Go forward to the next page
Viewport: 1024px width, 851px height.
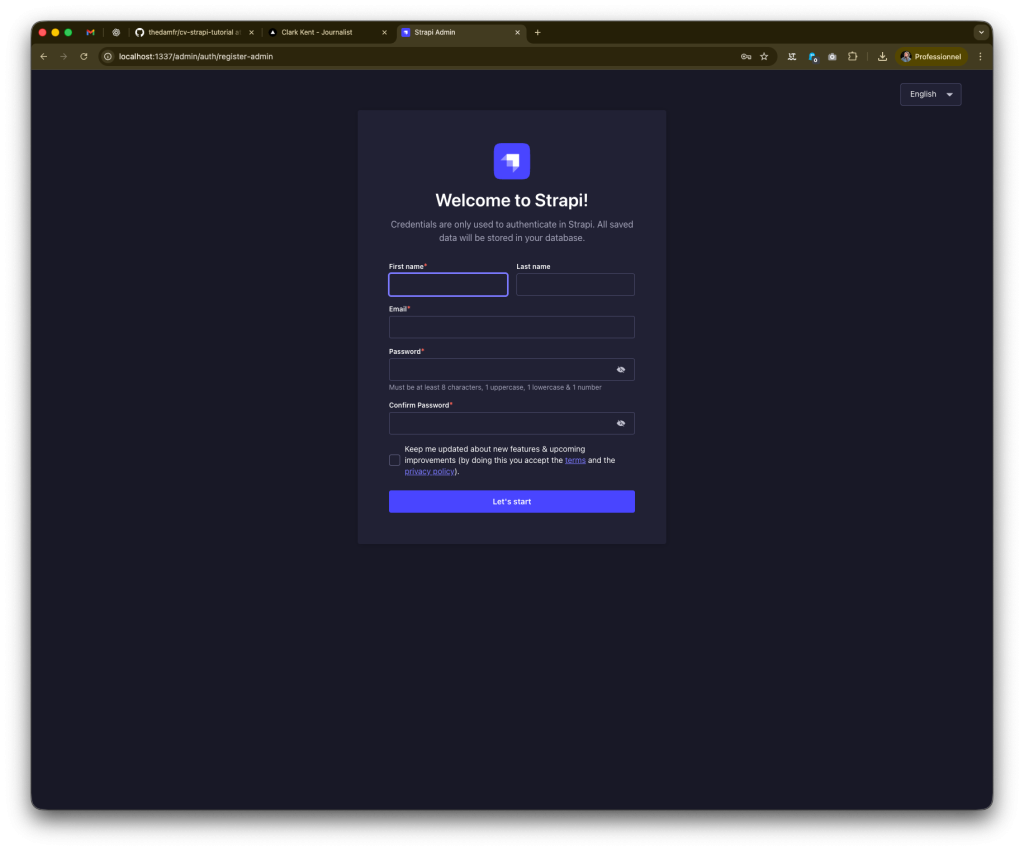point(63,57)
